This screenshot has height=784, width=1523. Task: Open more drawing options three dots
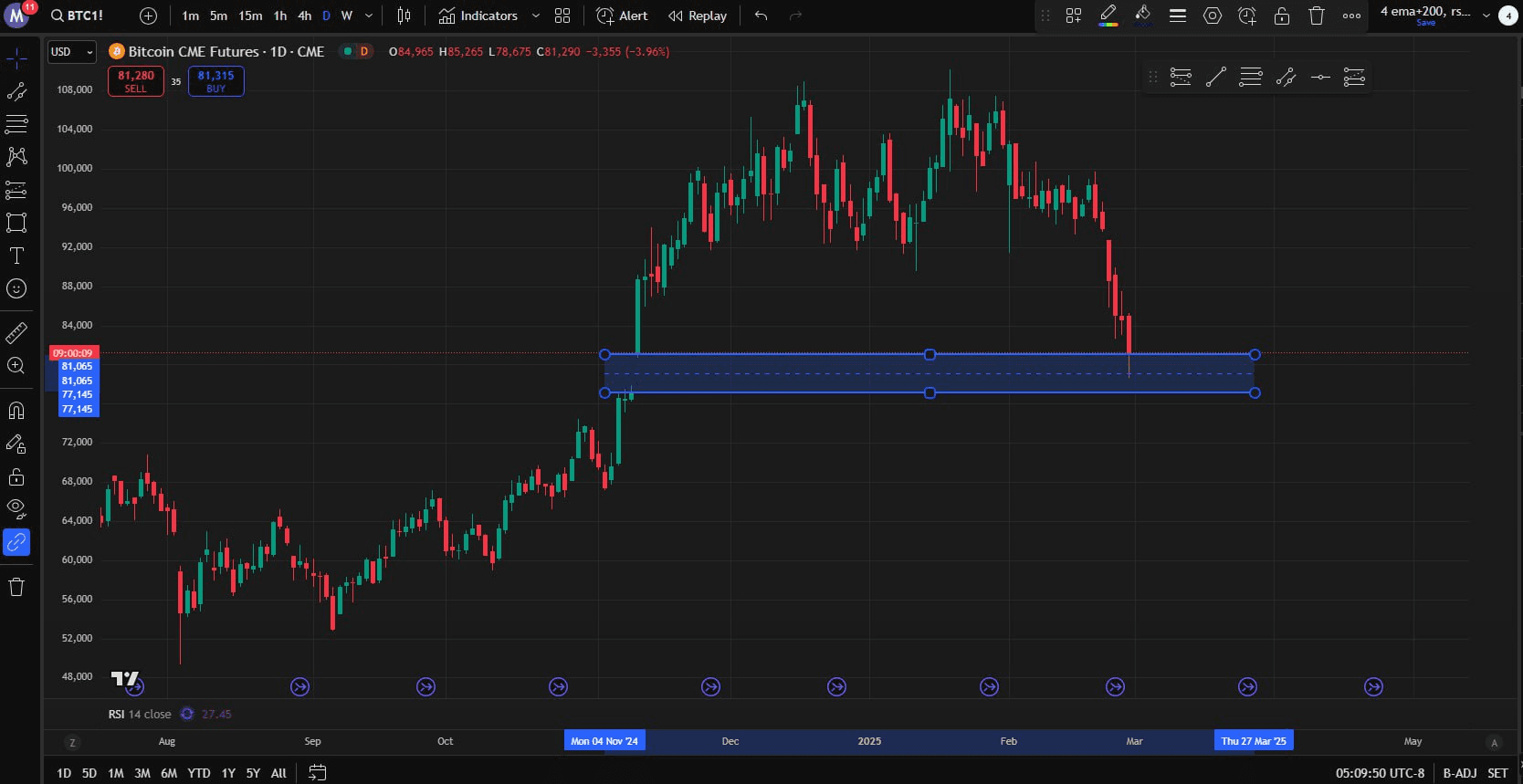tap(1352, 16)
